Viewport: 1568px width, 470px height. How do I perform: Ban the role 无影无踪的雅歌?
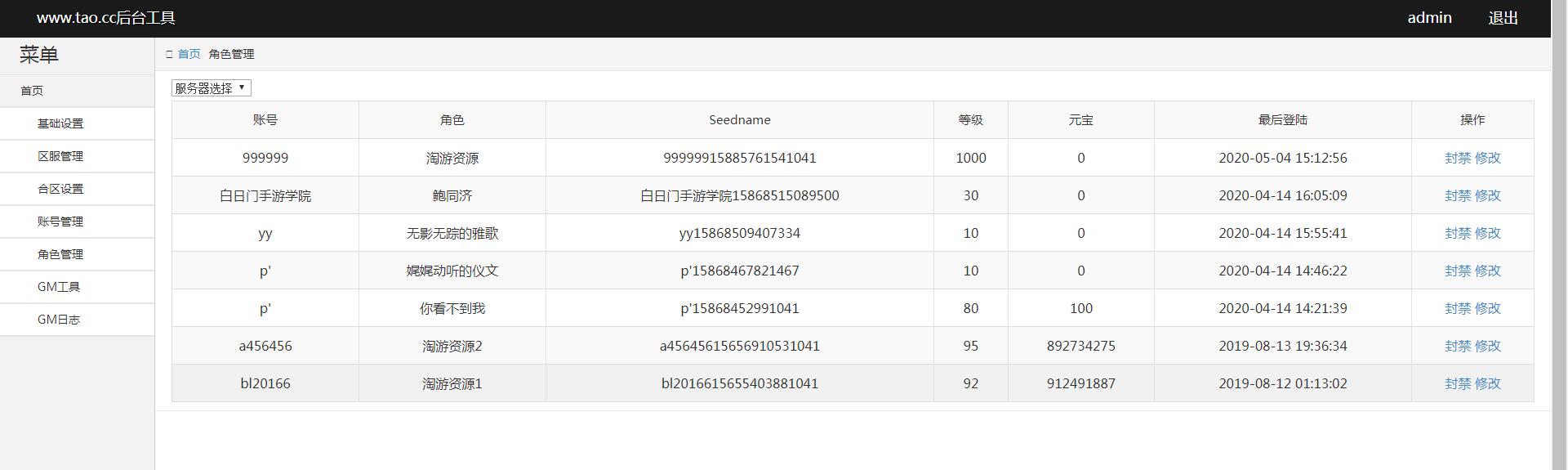tap(1458, 233)
